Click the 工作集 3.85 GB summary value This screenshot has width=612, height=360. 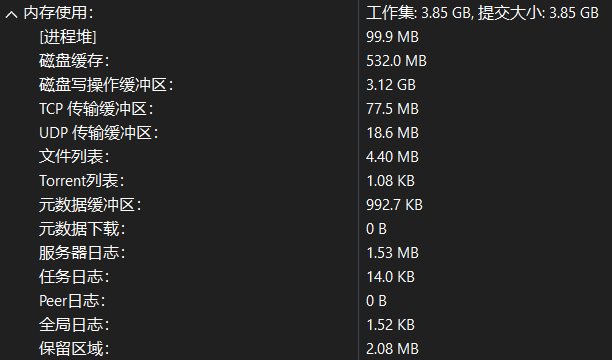tap(418, 13)
